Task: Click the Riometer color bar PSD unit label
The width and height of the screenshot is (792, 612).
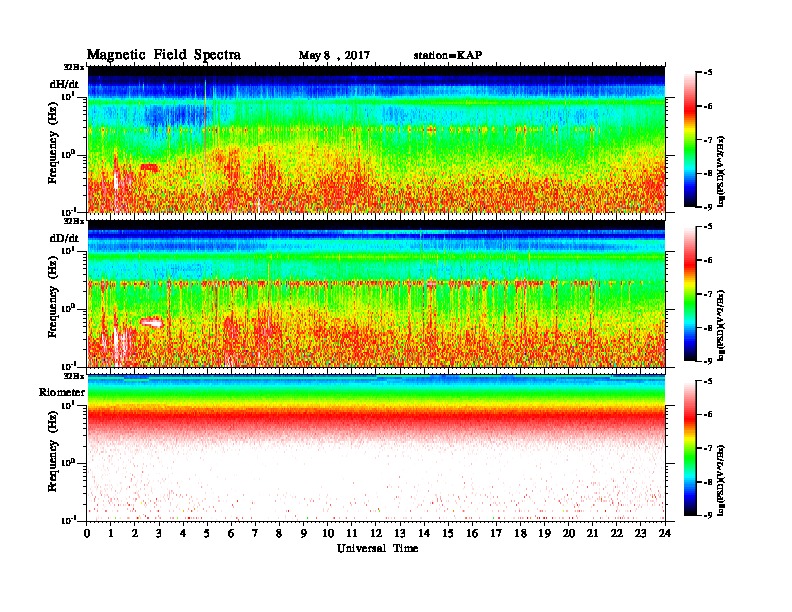Action: click(x=721, y=480)
